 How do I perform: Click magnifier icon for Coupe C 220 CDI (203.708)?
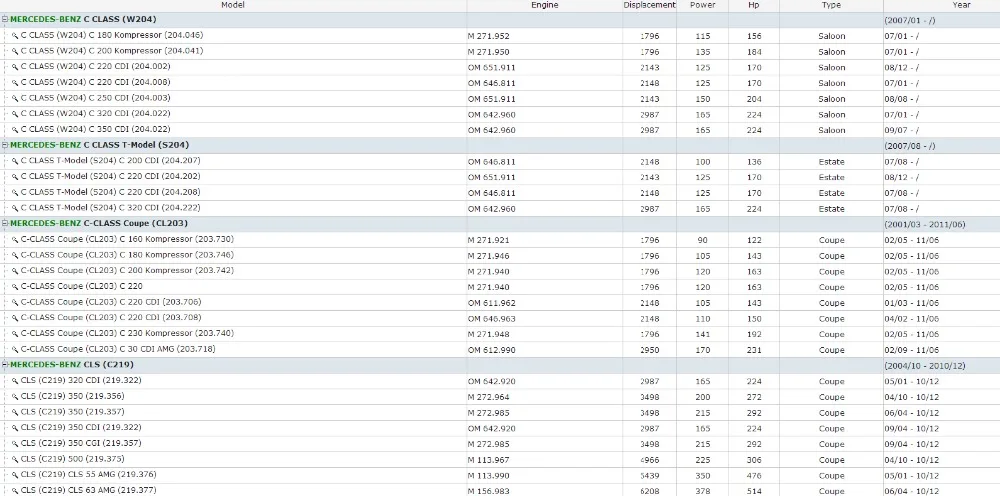click(15, 318)
